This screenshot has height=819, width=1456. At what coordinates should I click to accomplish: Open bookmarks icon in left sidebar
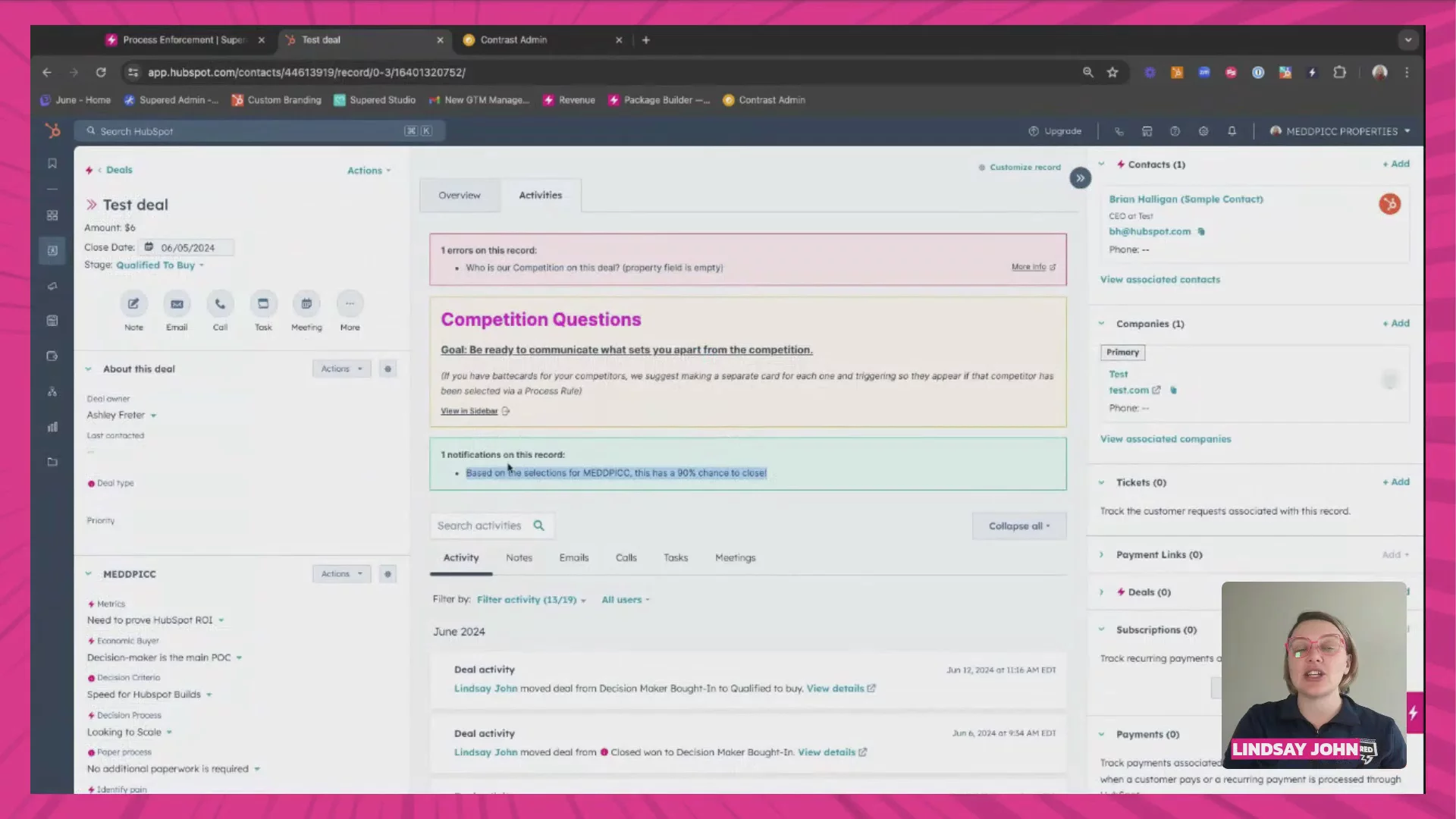[52, 164]
